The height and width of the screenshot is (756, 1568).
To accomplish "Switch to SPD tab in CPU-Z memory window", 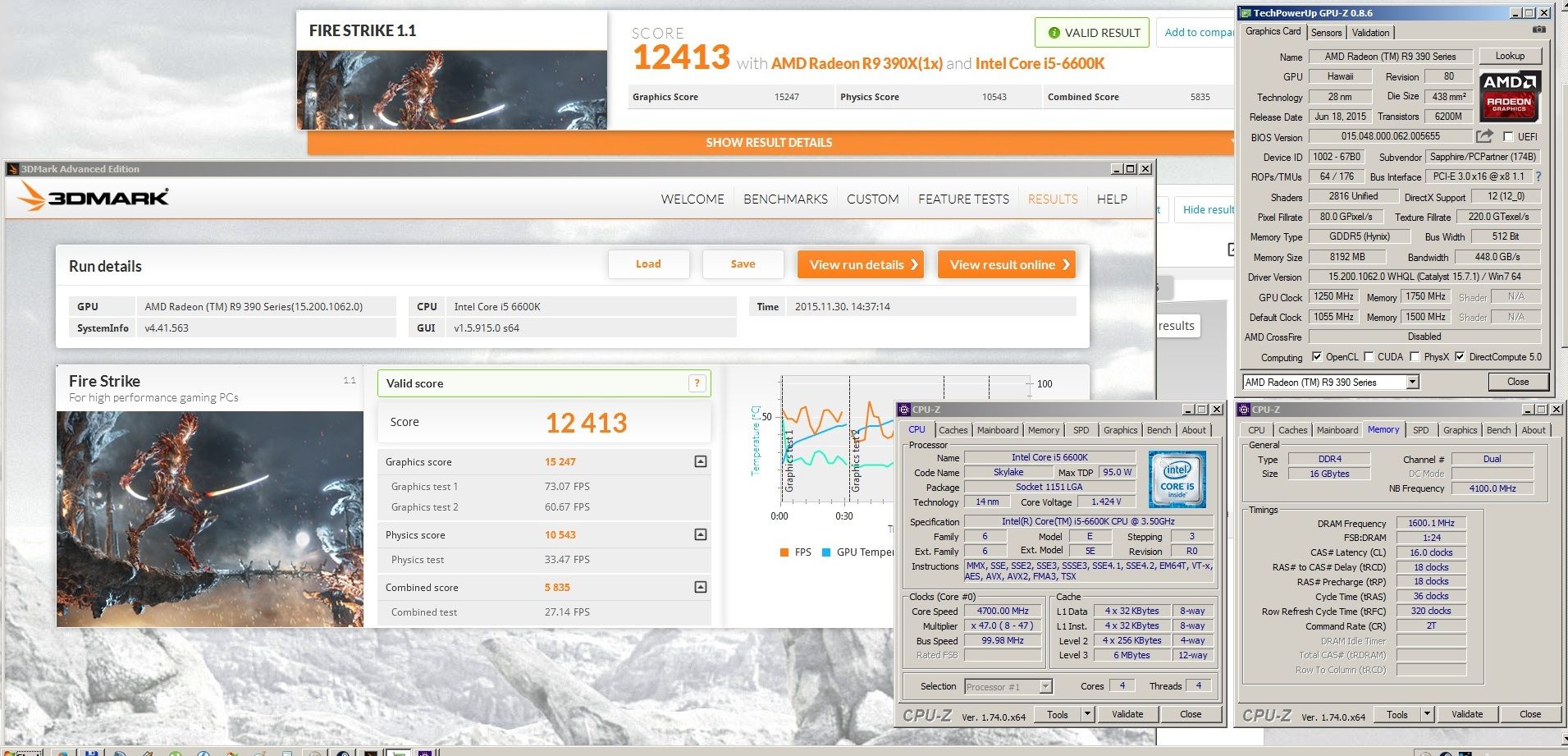I will pyautogui.click(x=1420, y=430).
